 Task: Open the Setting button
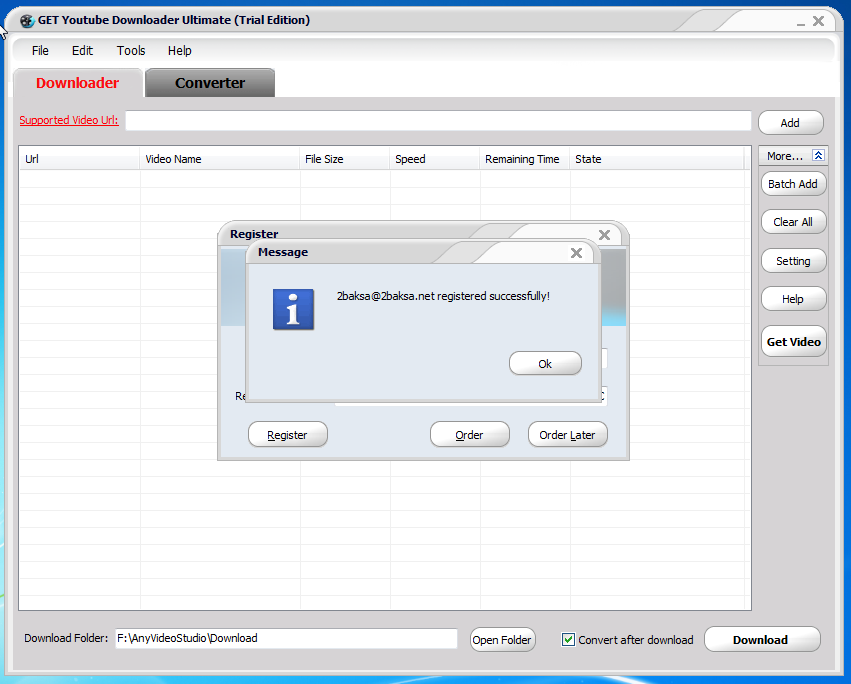(x=793, y=261)
